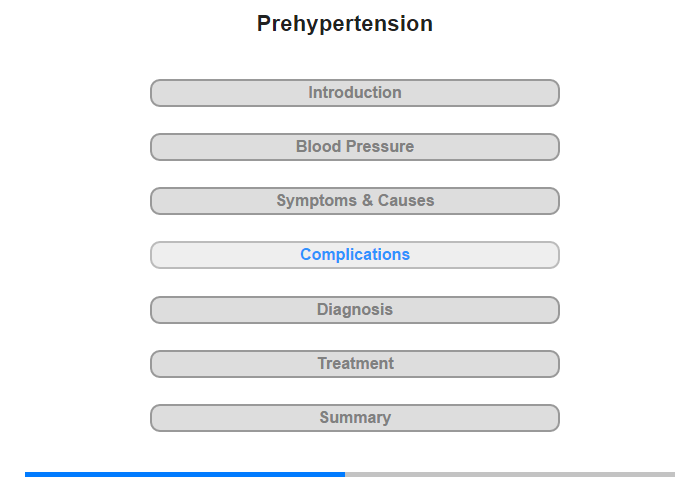700x480 pixels.
Task: Click the blue filled part of progress bar
Action: (185, 474)
